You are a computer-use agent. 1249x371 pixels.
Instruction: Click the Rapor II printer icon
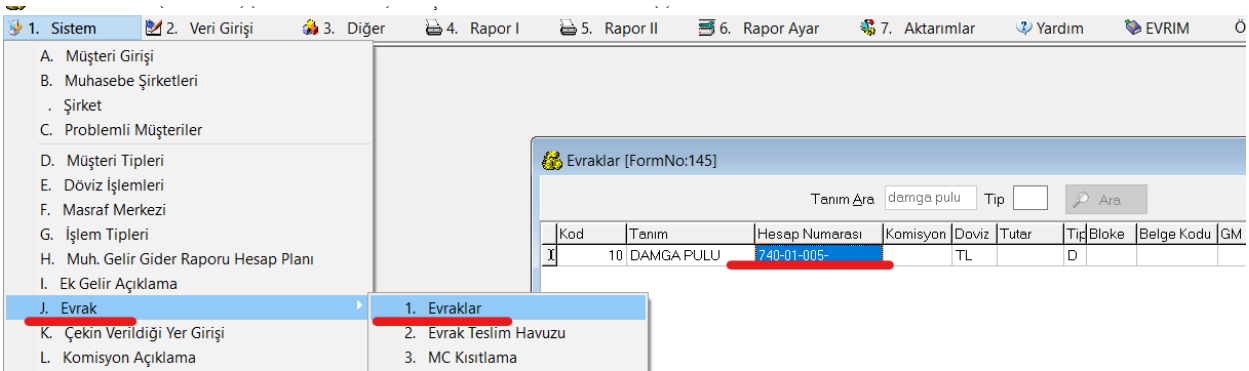pyautogui.click(x=567, y=28)
